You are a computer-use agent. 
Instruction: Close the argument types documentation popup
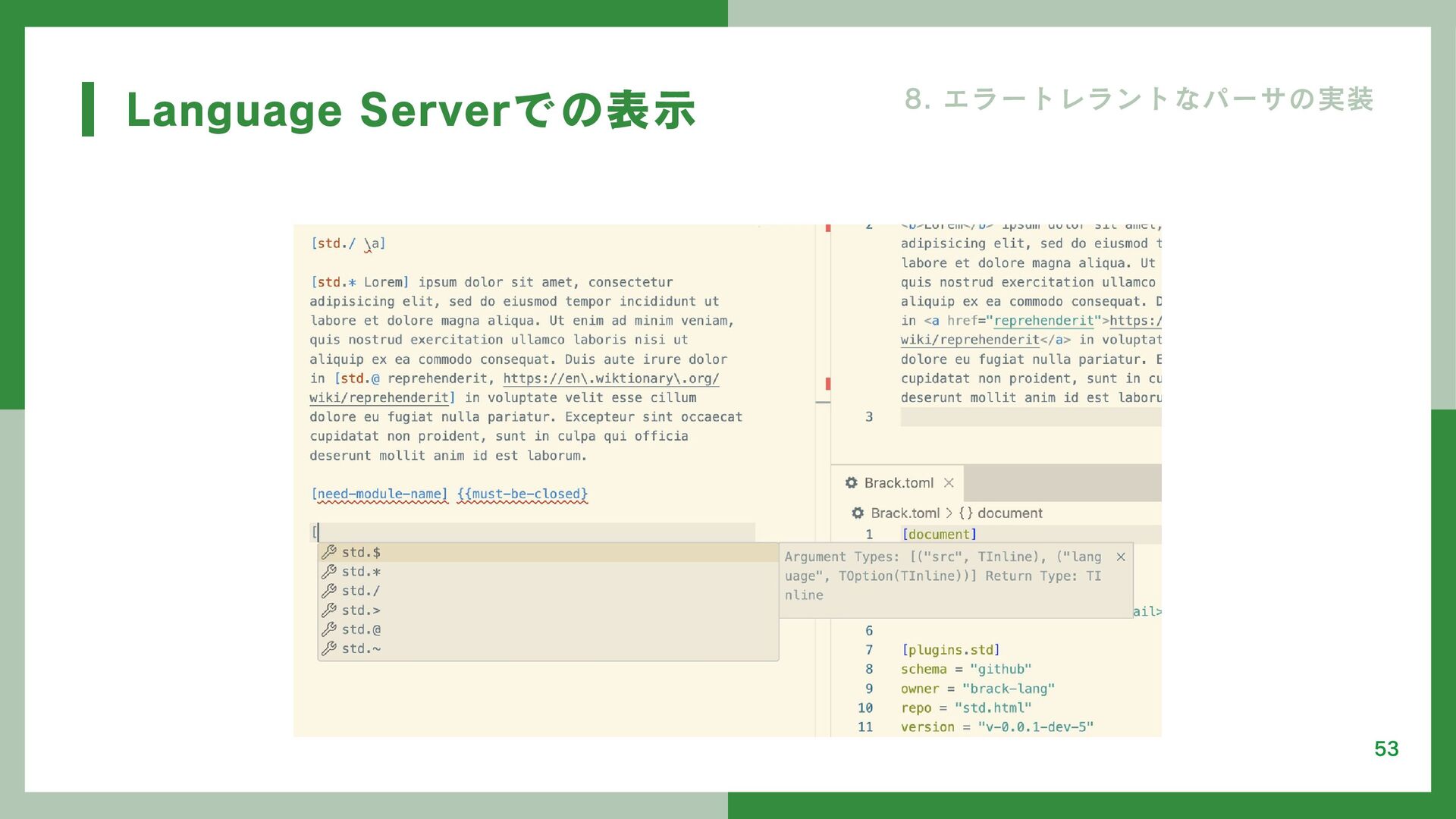point(1121,557)
